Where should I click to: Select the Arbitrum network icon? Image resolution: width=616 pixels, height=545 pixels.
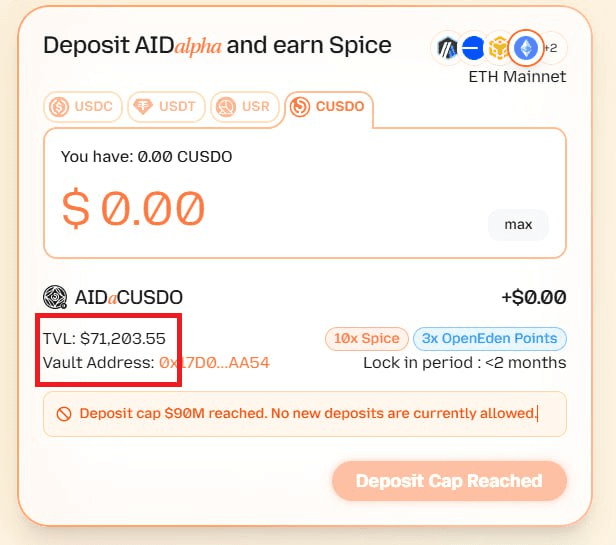447,48
